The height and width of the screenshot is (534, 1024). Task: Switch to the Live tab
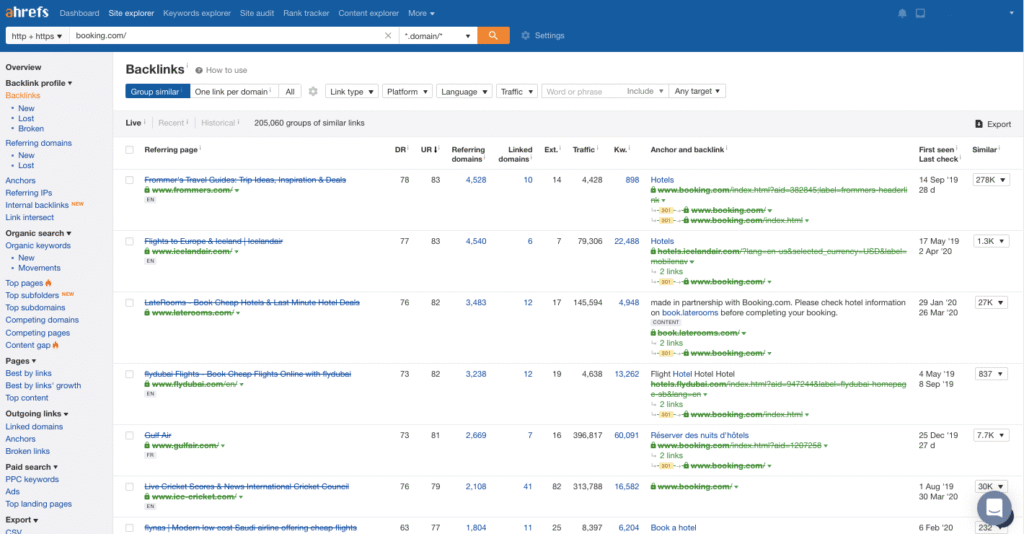coord(133,123)
